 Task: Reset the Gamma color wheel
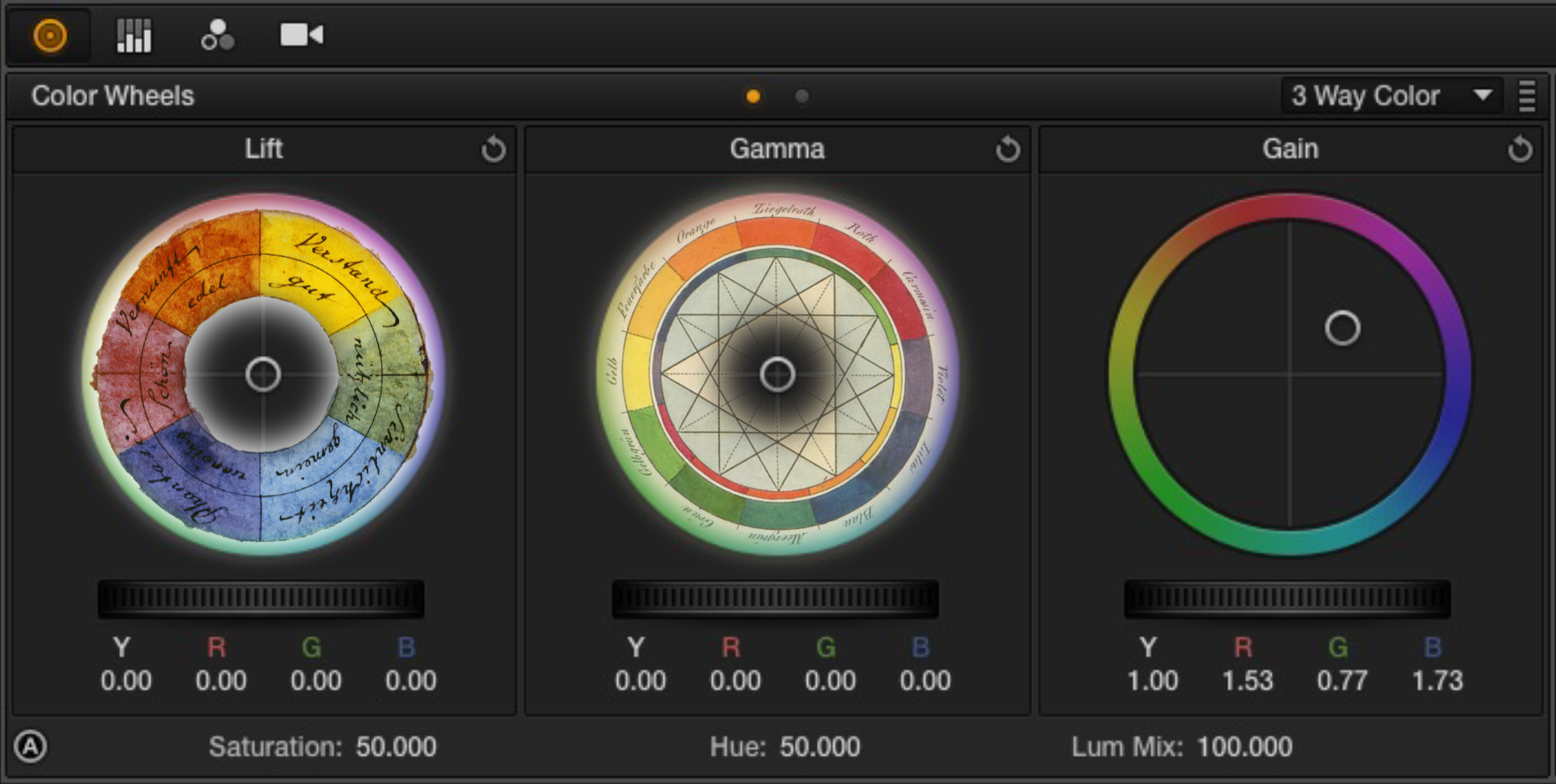[1008, 149]
